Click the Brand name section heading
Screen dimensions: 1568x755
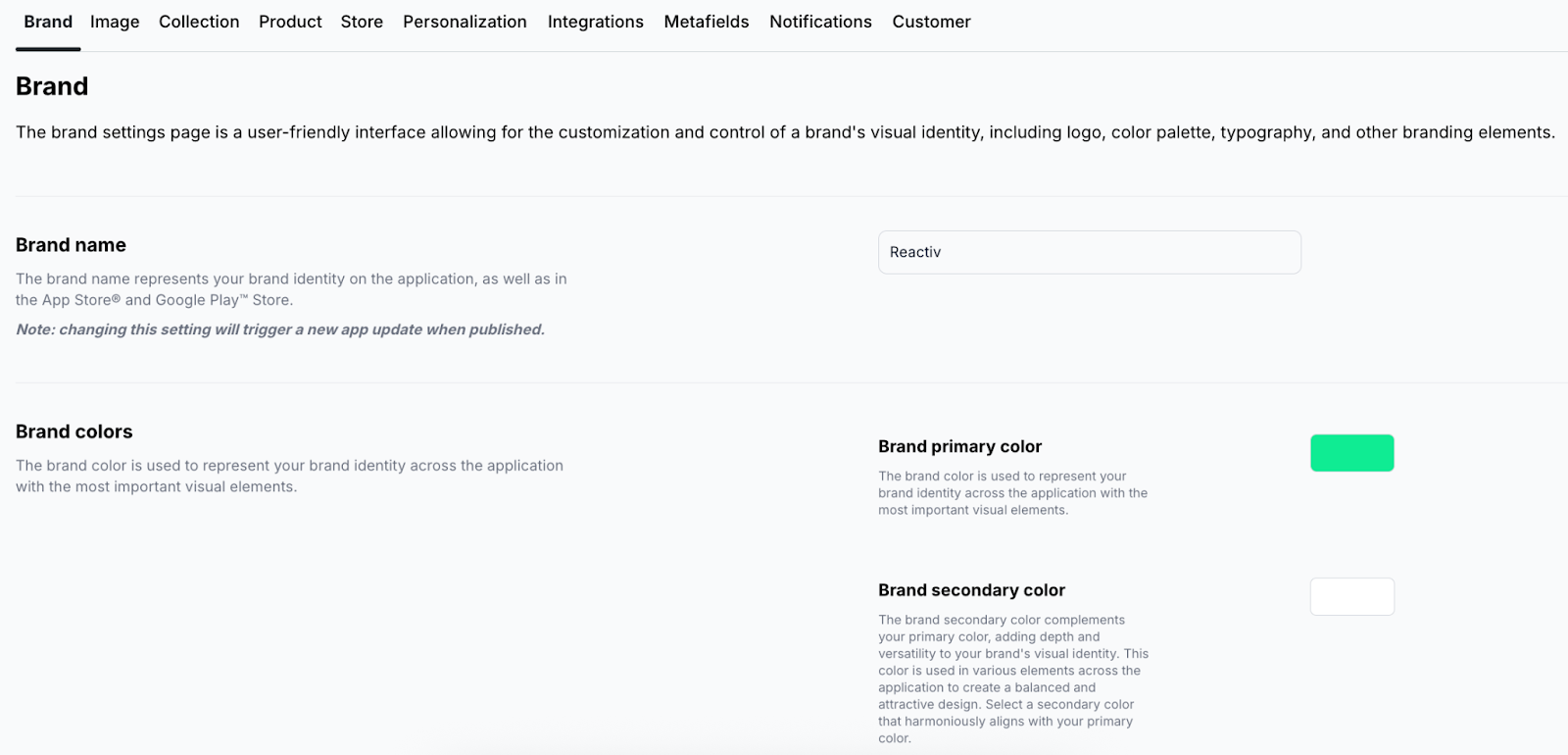coord(71,245)
